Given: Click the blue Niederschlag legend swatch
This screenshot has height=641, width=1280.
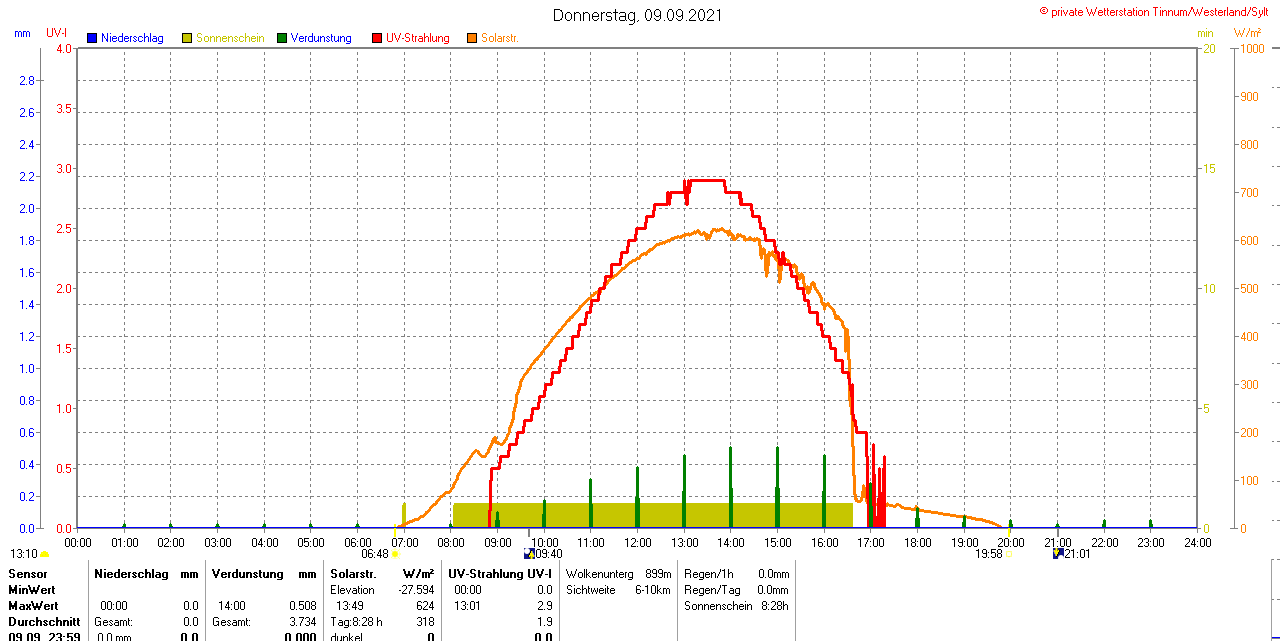Looking at the screenshot, I should tap(92, 38).
